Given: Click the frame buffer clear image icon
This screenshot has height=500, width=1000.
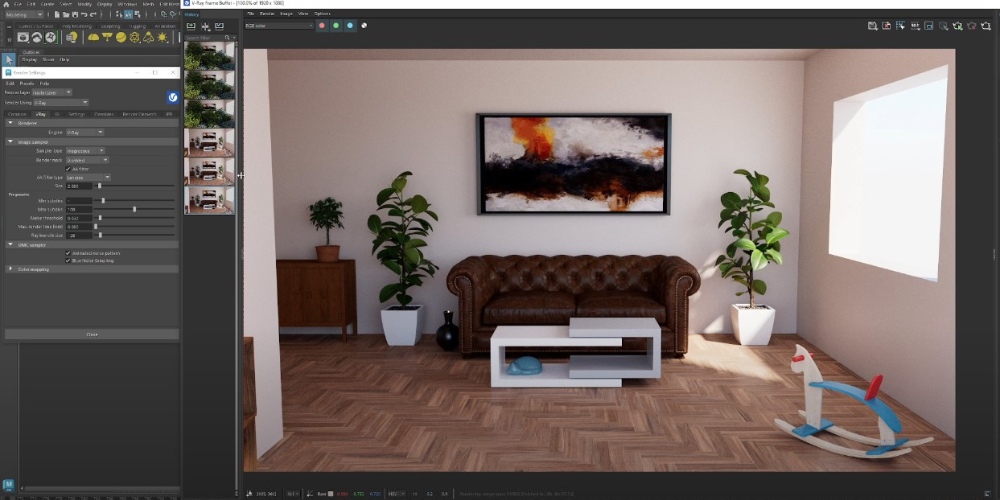Looking at the screenshot, I should (886, 26).
